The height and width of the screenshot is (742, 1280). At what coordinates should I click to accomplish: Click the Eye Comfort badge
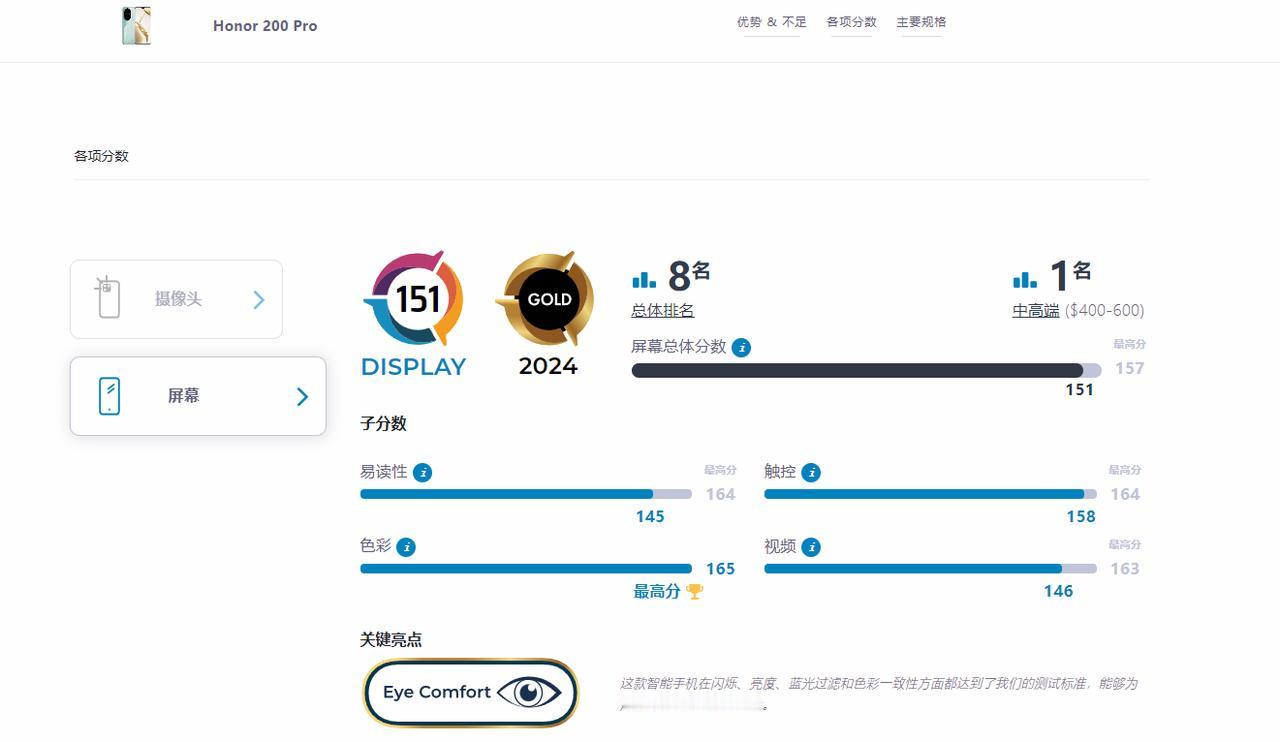(x=471, y=692)
